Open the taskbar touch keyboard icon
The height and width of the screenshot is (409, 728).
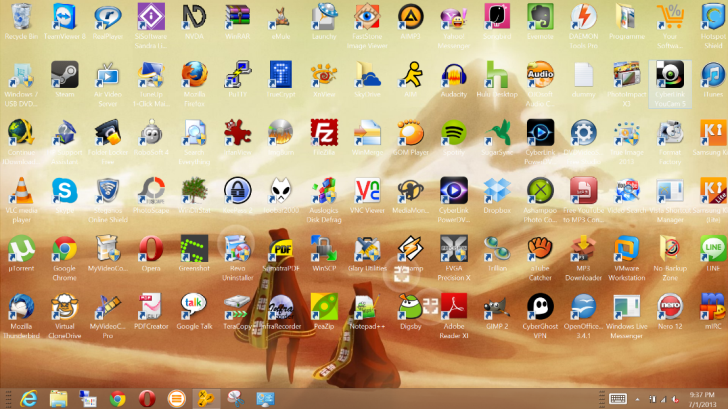[x=618, y=399]
